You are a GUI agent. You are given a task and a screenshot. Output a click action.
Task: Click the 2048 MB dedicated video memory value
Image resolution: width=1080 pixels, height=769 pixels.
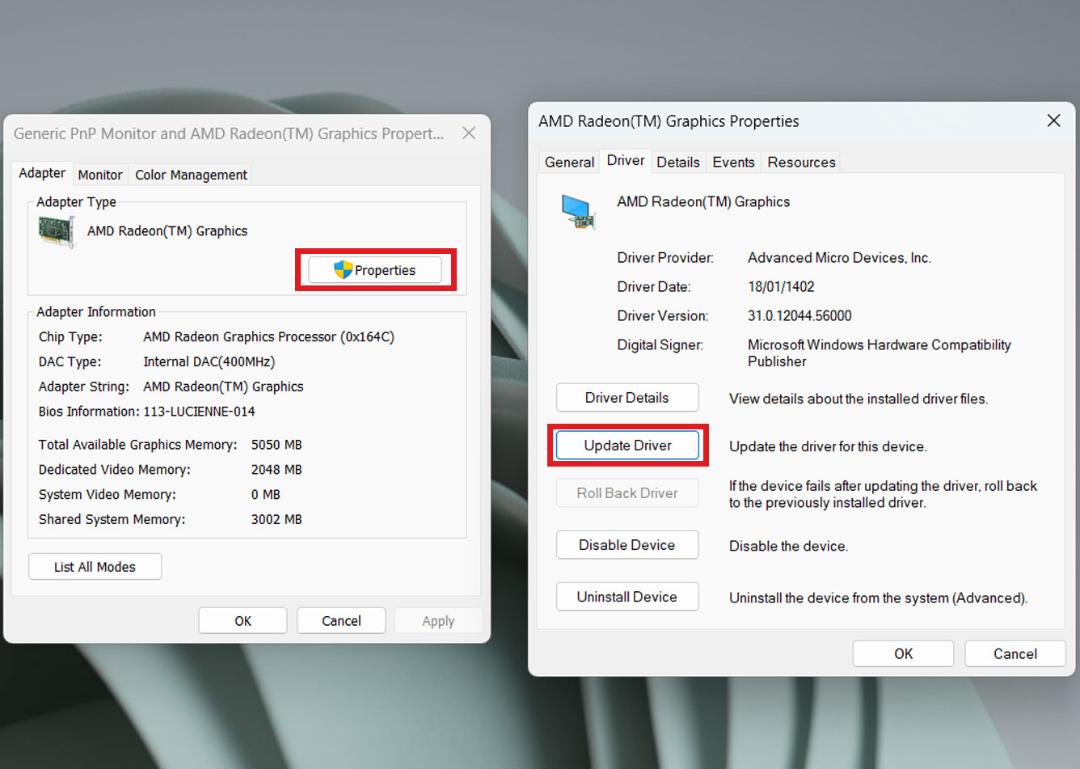(276, 469)
